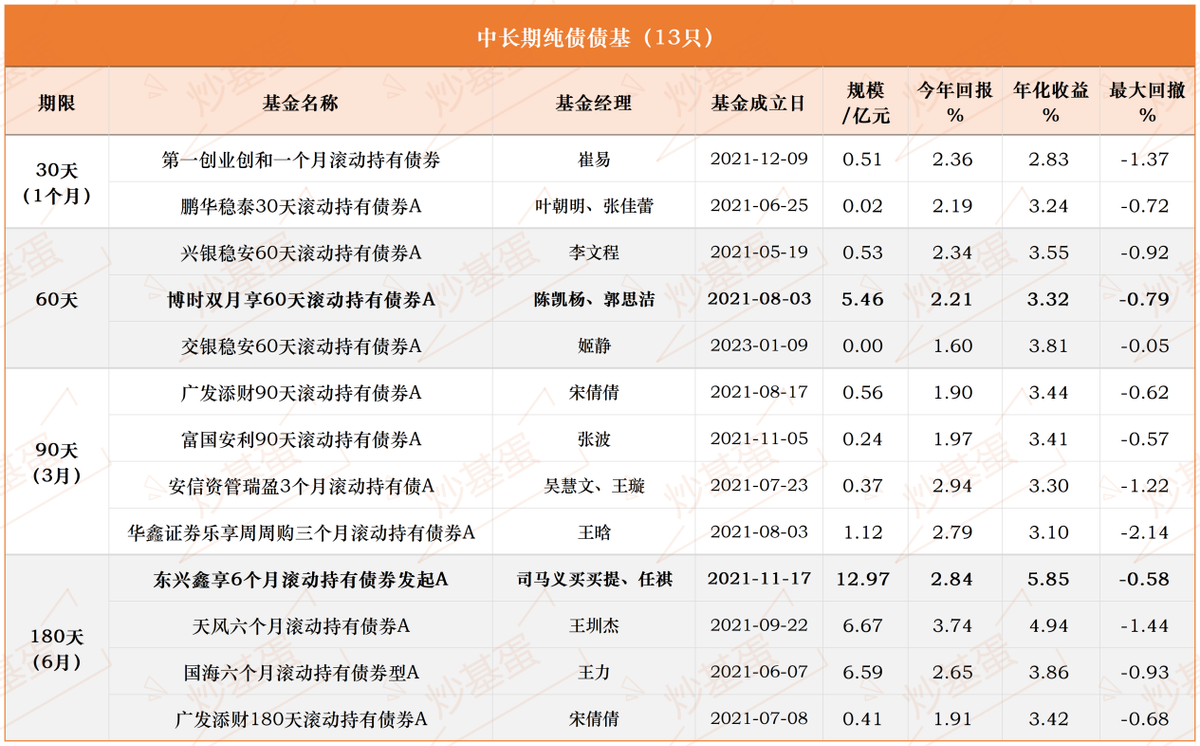Click the 期限 column header
Screen dimensions: 1200x746
[x=56, y=103]
